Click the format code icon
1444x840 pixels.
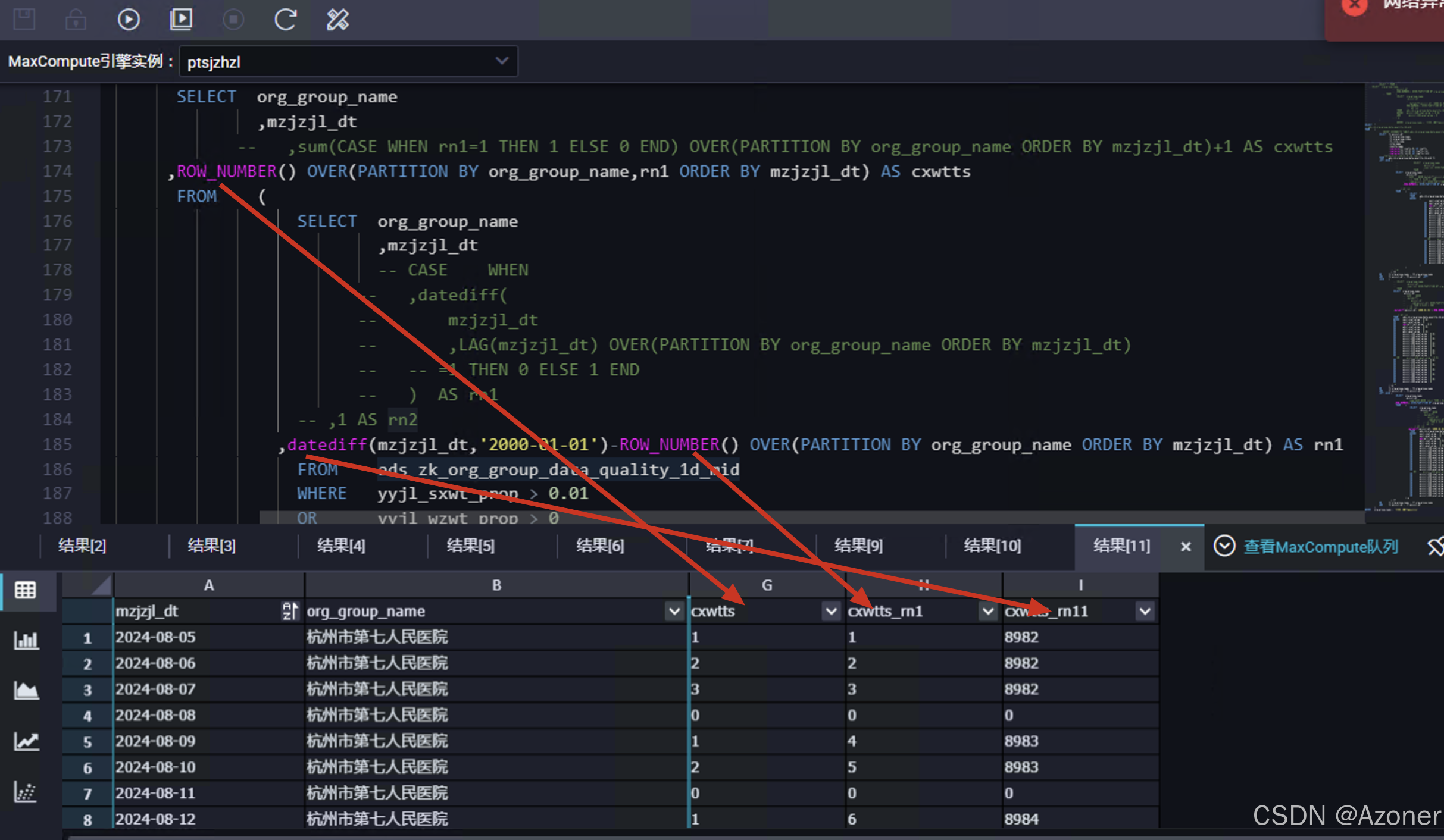(x=337, y=20)
